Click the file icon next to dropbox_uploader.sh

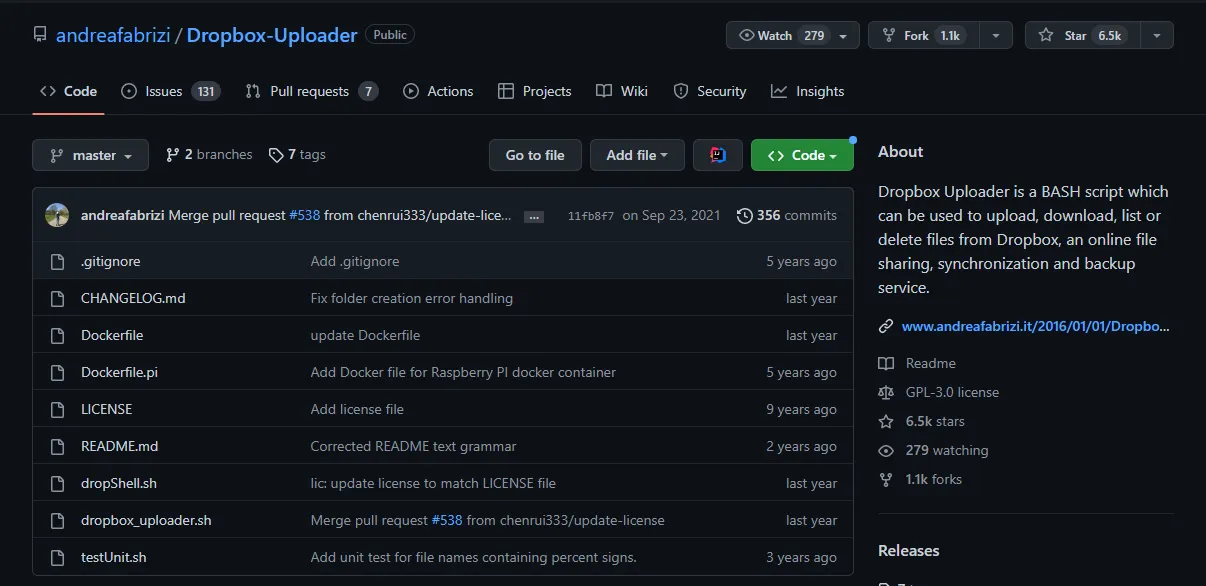click(x=57, y=520)
